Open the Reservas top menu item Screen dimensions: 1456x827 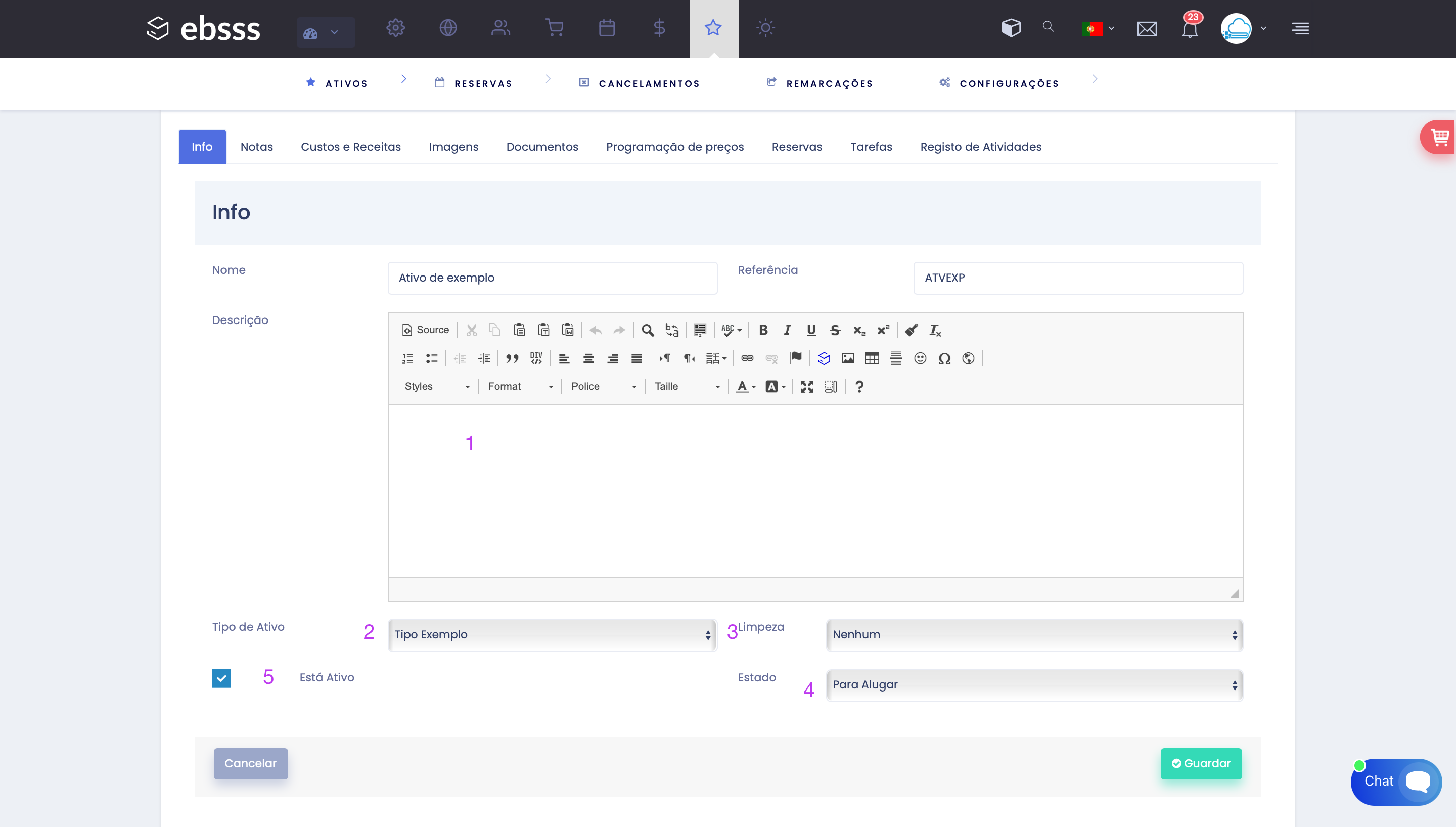(483, 83)
